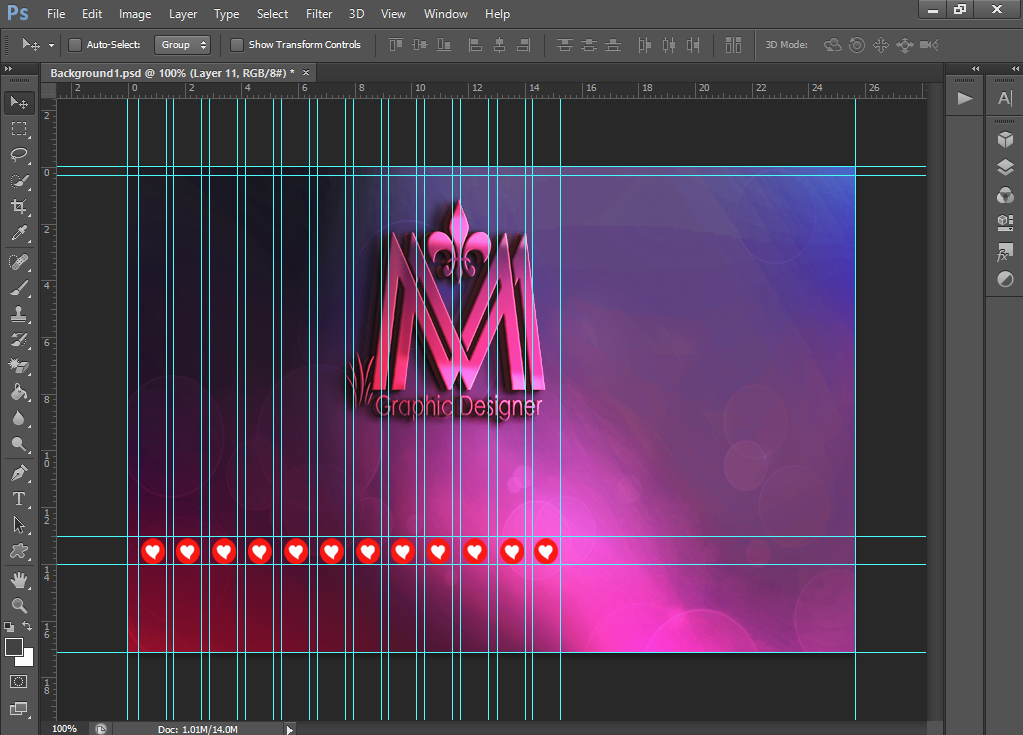Viewport: 1023px width, 735px height.
Task: Select the Zoom tool
Action: tap(19, 605)
